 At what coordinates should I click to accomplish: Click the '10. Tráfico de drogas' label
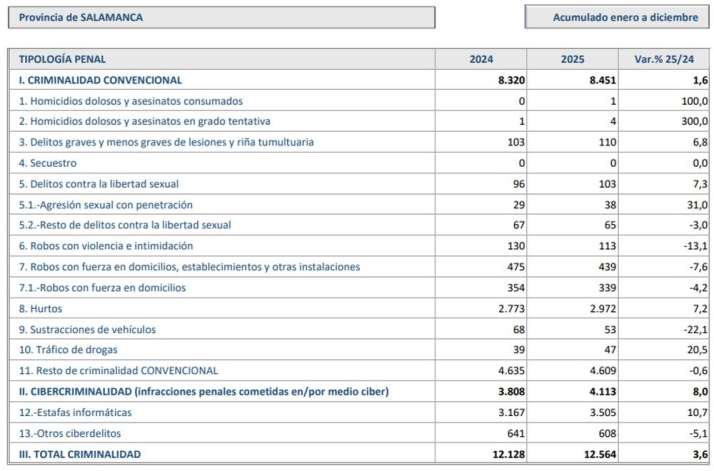68,350
